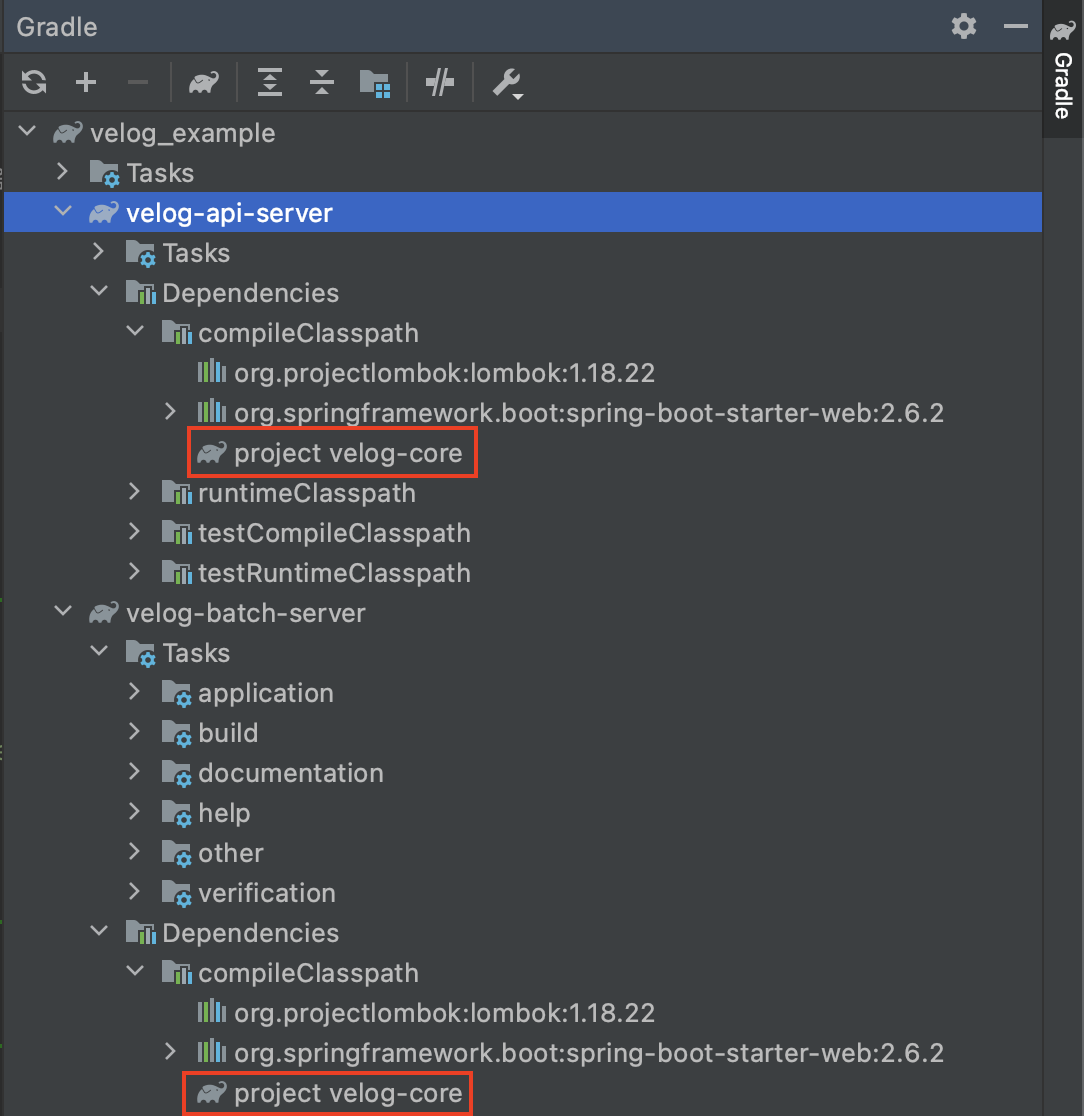Click the application task folder icon
Screen dimensions: 1084x1116
pyautogui.click(x=177, y=693)
